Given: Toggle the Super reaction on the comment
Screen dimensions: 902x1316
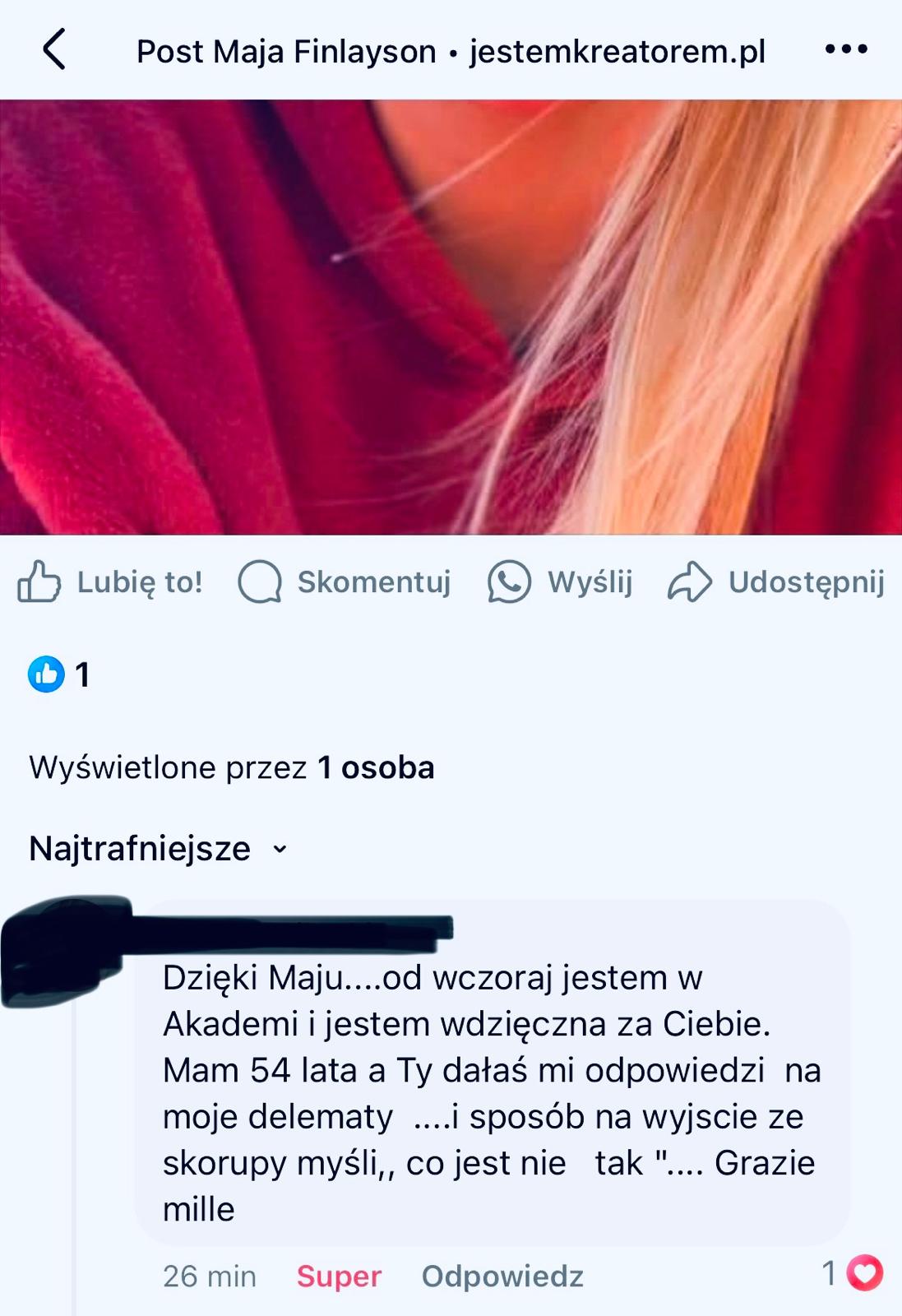Looking at the screenshot, I should pyautogui.click(x=339, y=1276).
